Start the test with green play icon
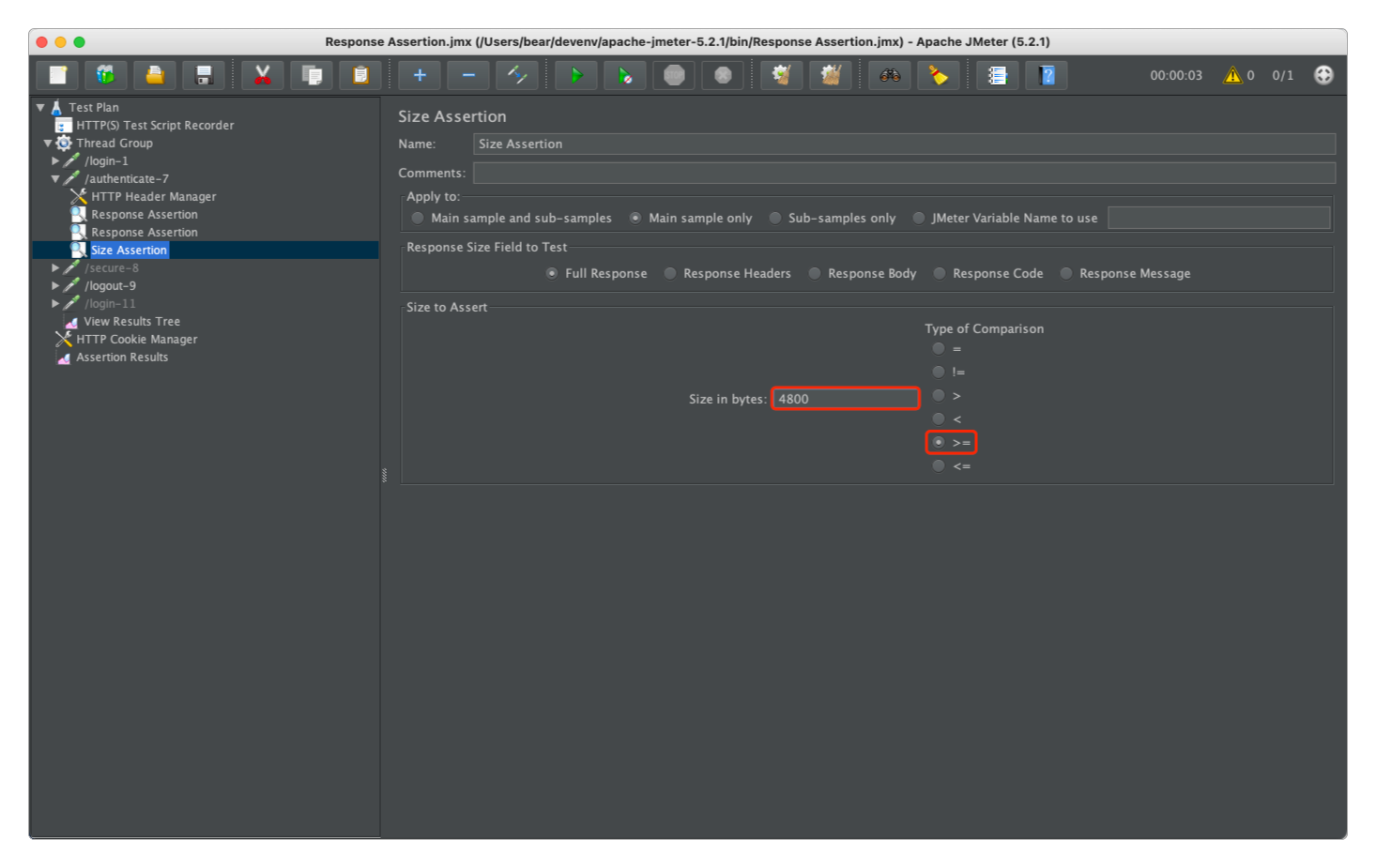This screenshot has width=1376, height=868. pos(576,75)
